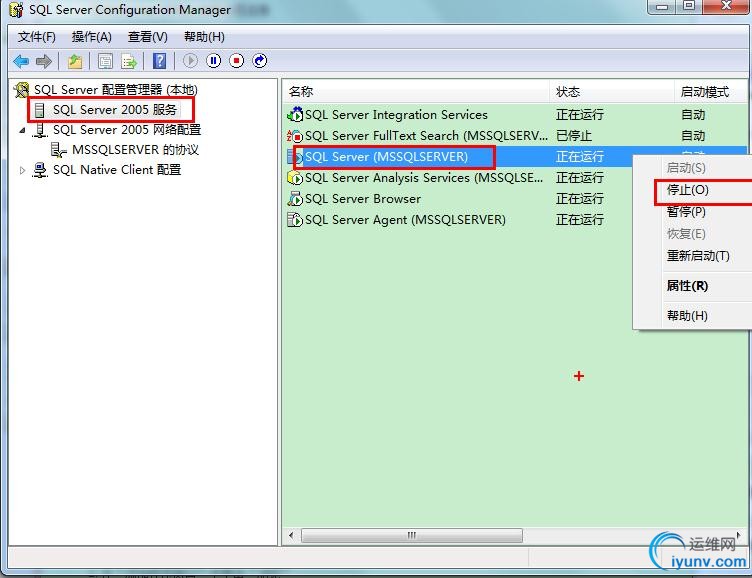Click the Up one level folder icon
This screenshot has height=578, width=752.
[75, 61]
